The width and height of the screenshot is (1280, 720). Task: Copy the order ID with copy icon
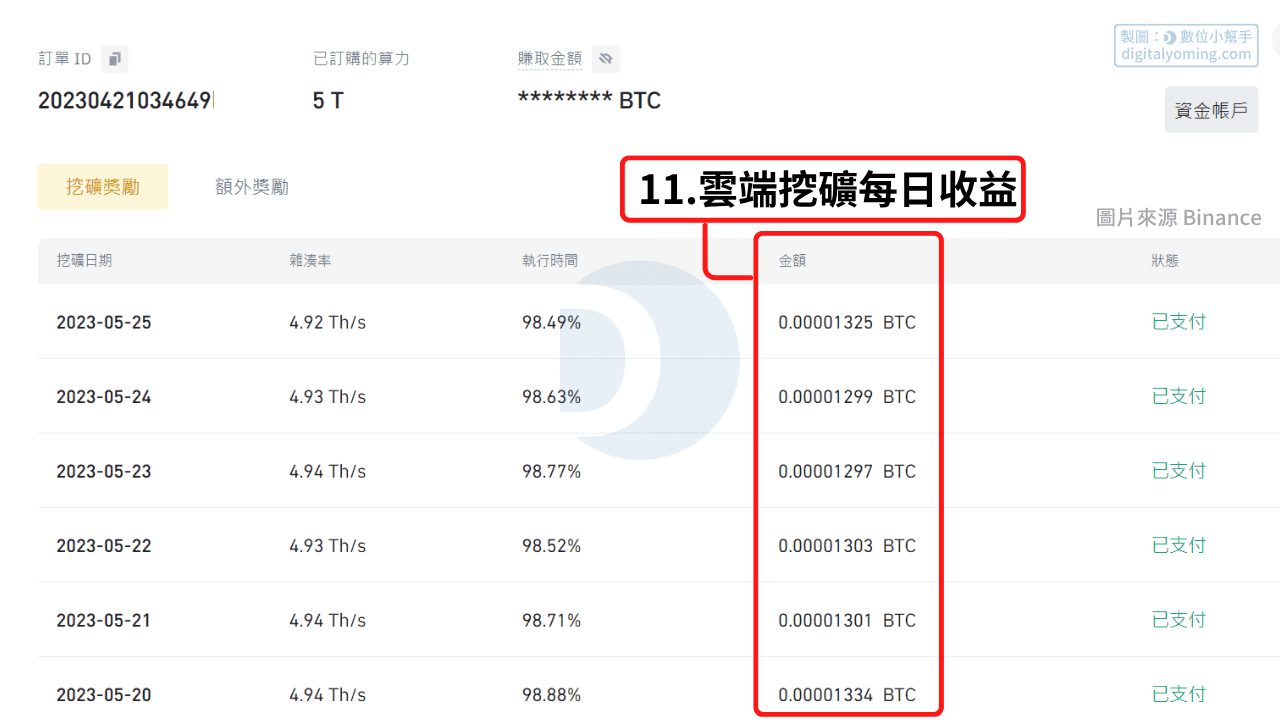115,59
